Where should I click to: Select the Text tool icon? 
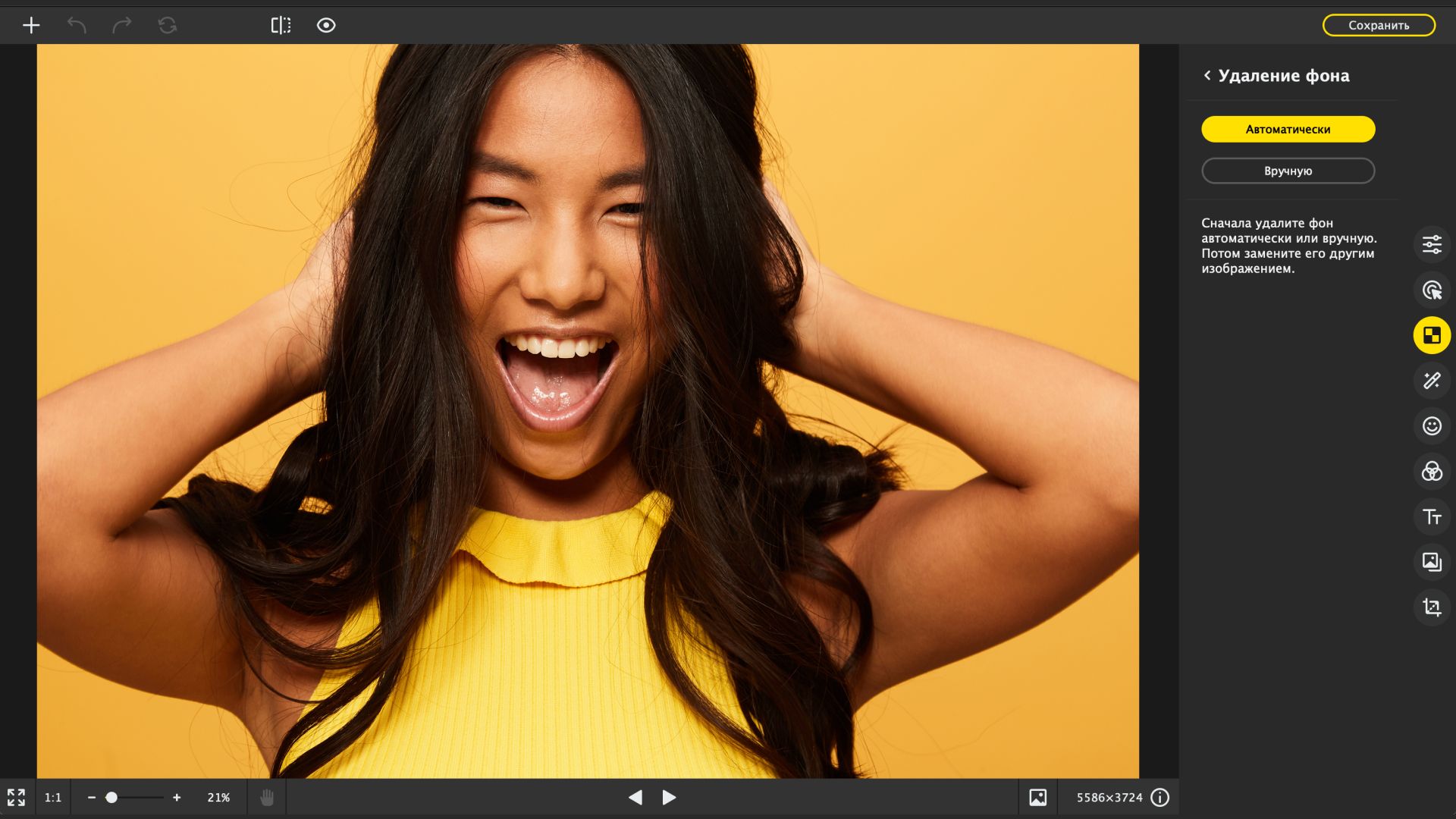pos(1432,517)
